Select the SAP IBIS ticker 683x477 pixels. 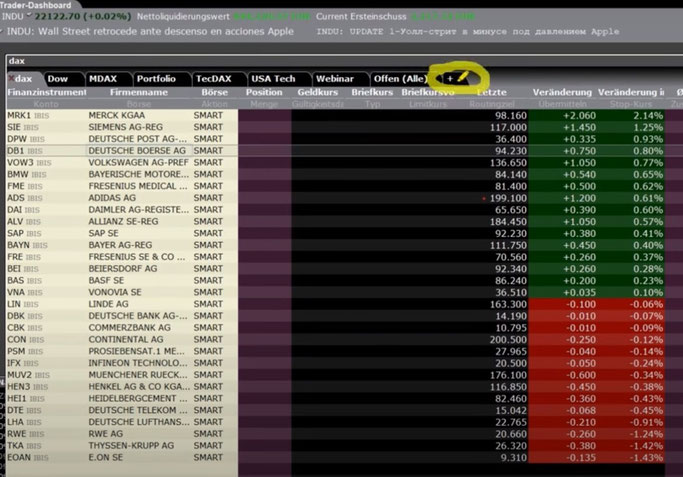pyautogui.click(x=24, y=233)
